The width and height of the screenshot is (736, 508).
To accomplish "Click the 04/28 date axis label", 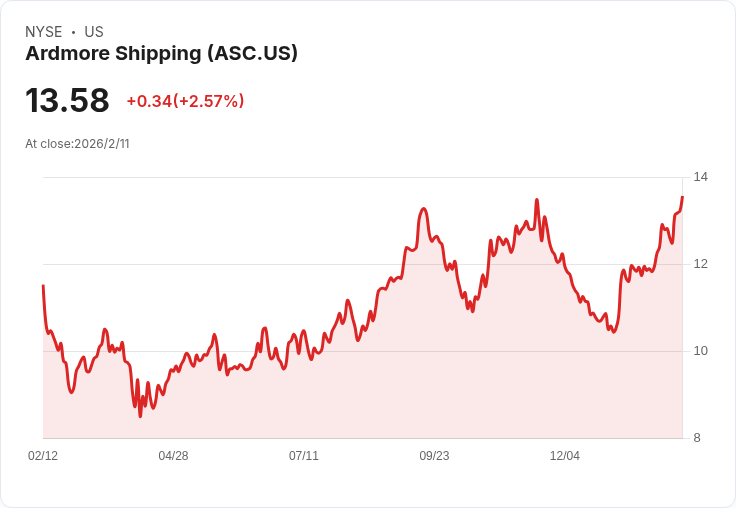I will pos(173,456).
